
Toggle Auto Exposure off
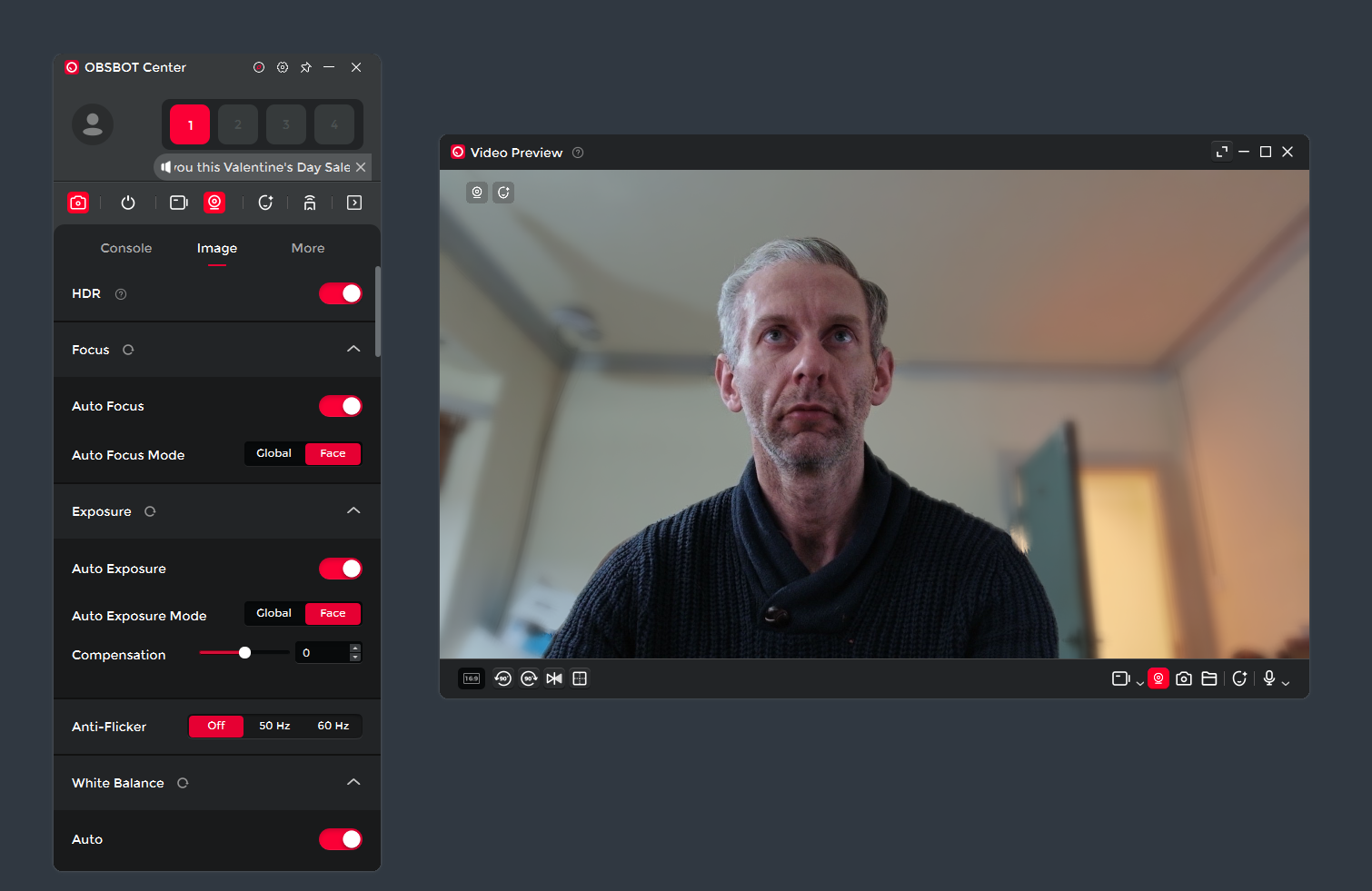tap(341, 569)
